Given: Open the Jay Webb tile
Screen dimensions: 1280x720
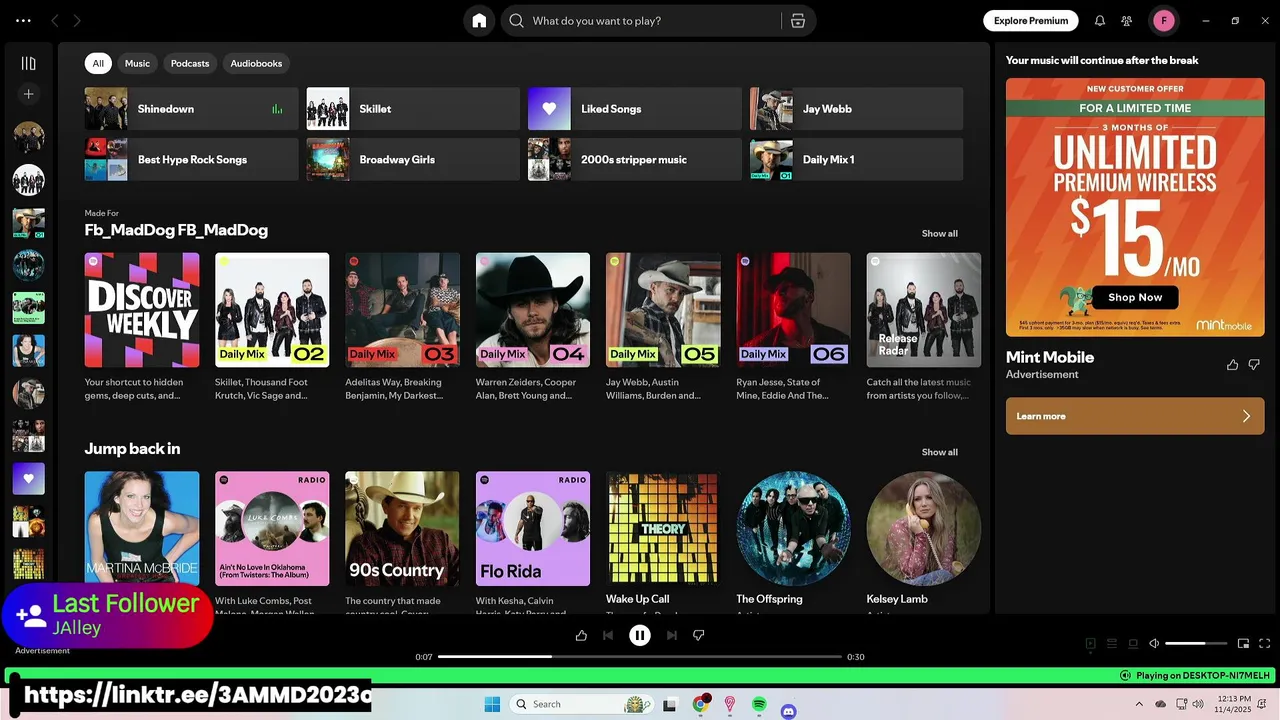Looking at the screenshot, I should coord(857,109).
